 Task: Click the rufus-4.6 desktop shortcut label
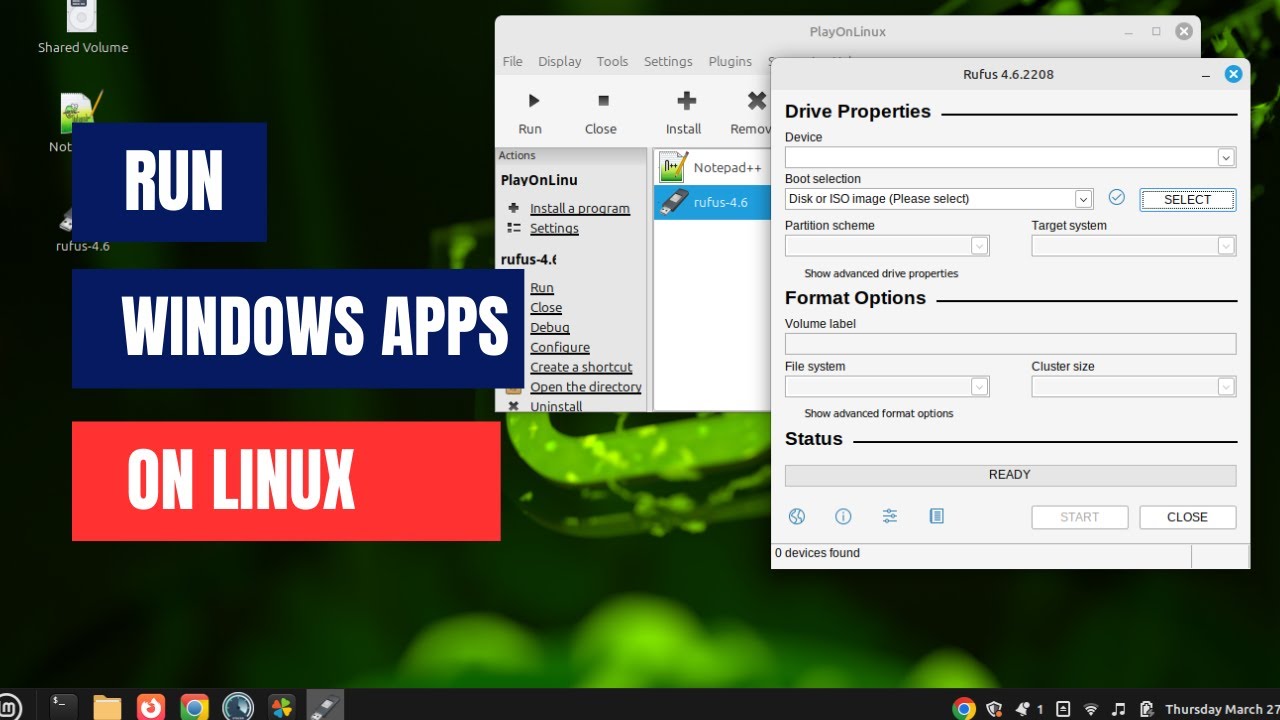83,246
